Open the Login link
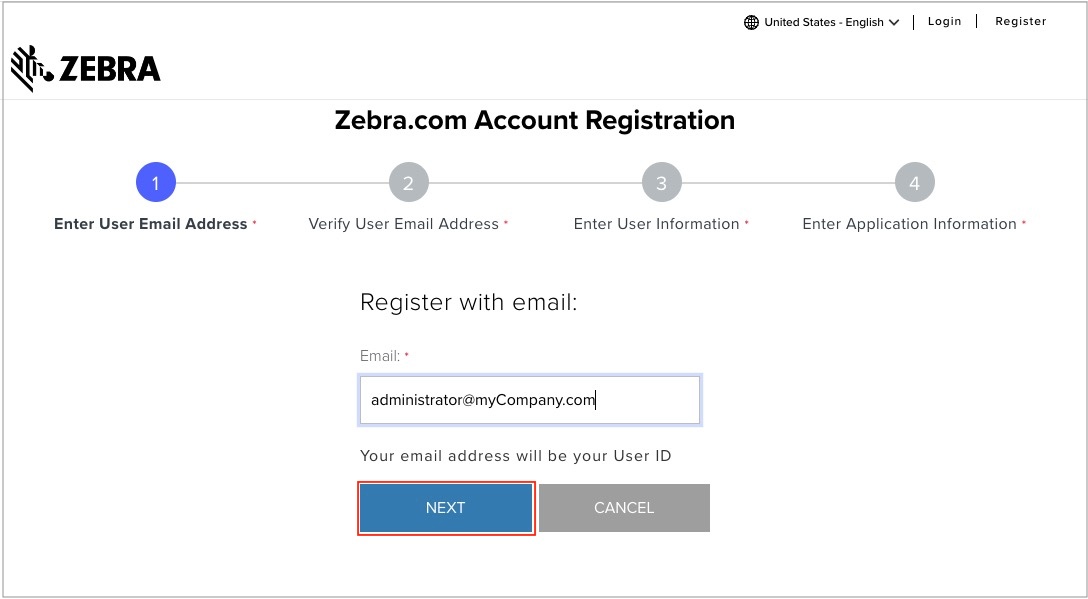This screenshot has width=1088, height=599. pos(944,22)
